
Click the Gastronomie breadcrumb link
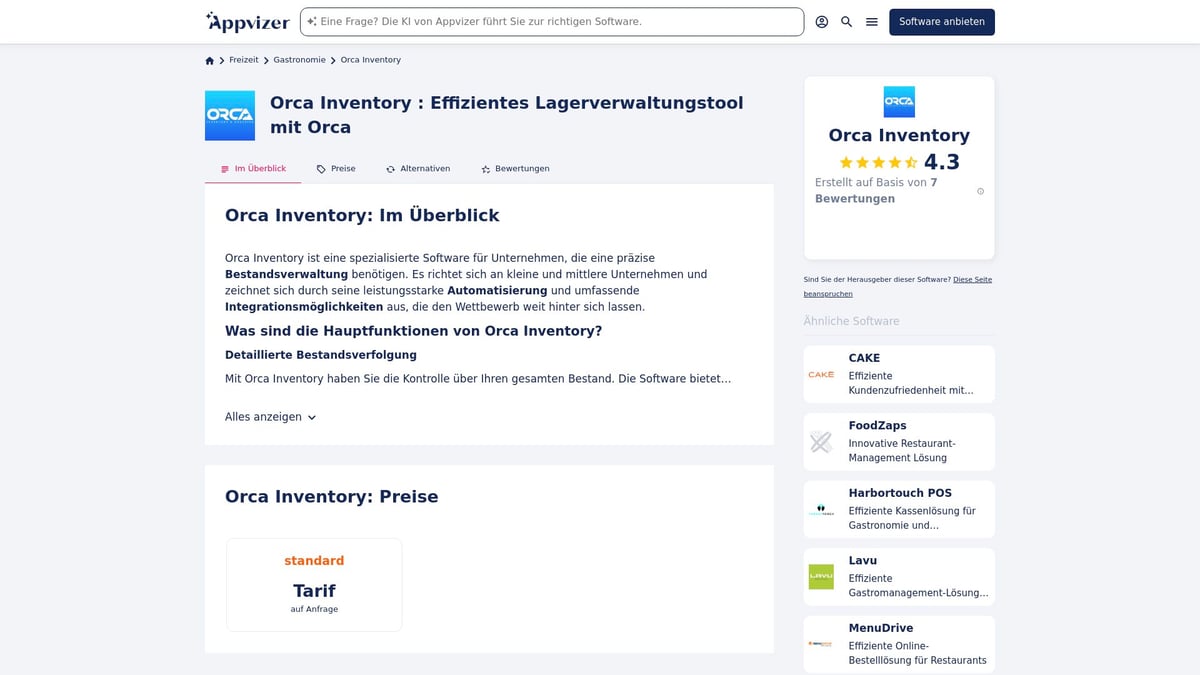pyautogui.click(x=299, y=60)
